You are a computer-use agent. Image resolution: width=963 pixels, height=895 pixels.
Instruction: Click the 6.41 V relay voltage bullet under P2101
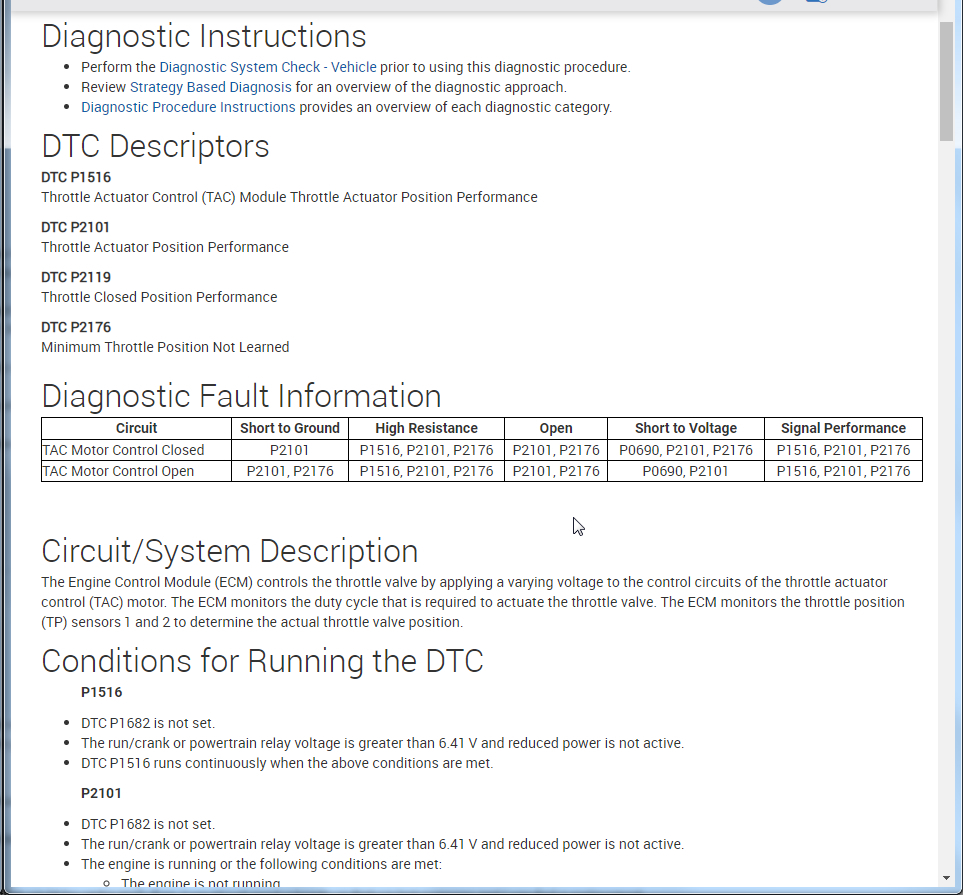383,844
